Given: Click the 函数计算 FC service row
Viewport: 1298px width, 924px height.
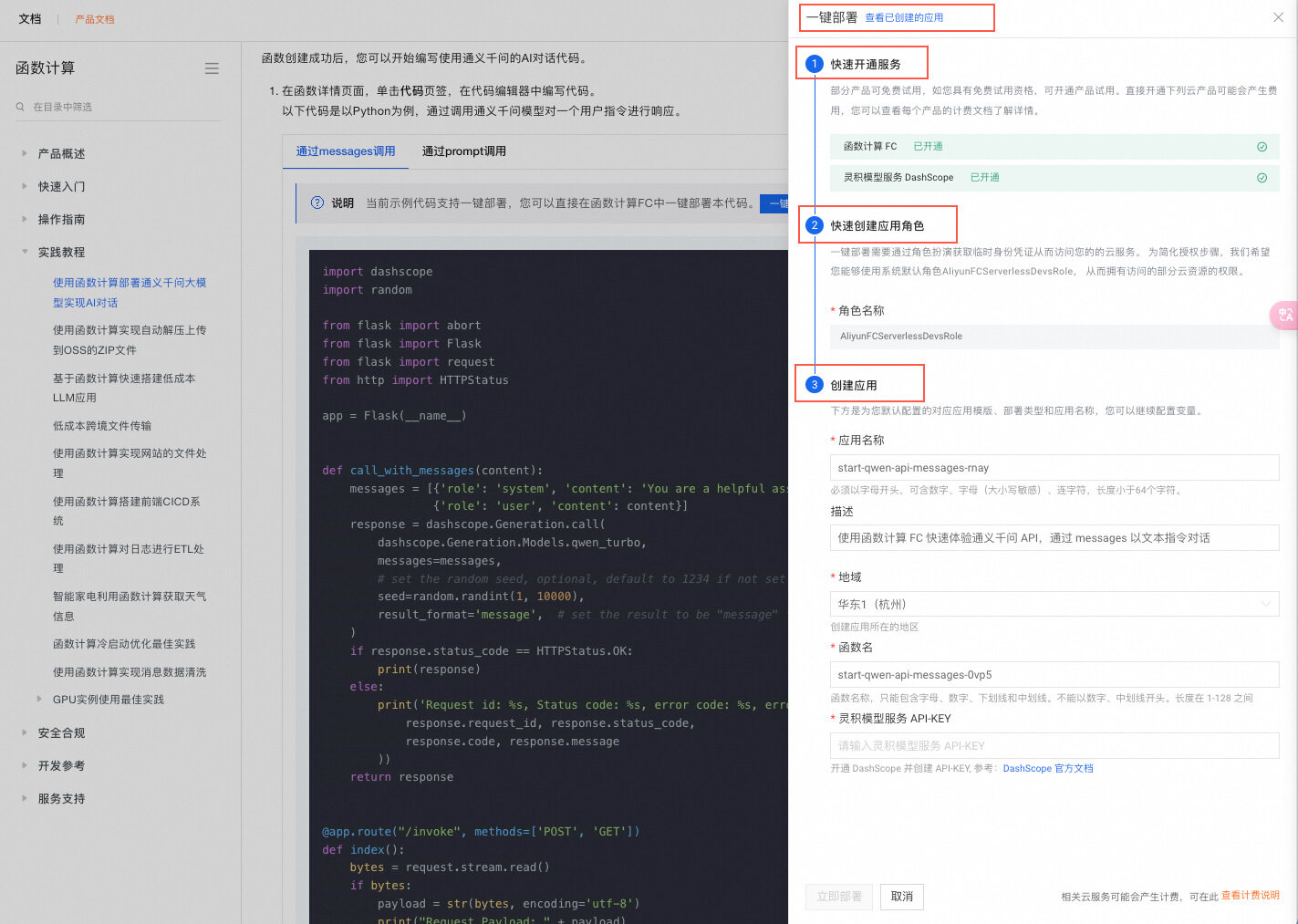Looking at the screenshot, I should [1054, 147].
